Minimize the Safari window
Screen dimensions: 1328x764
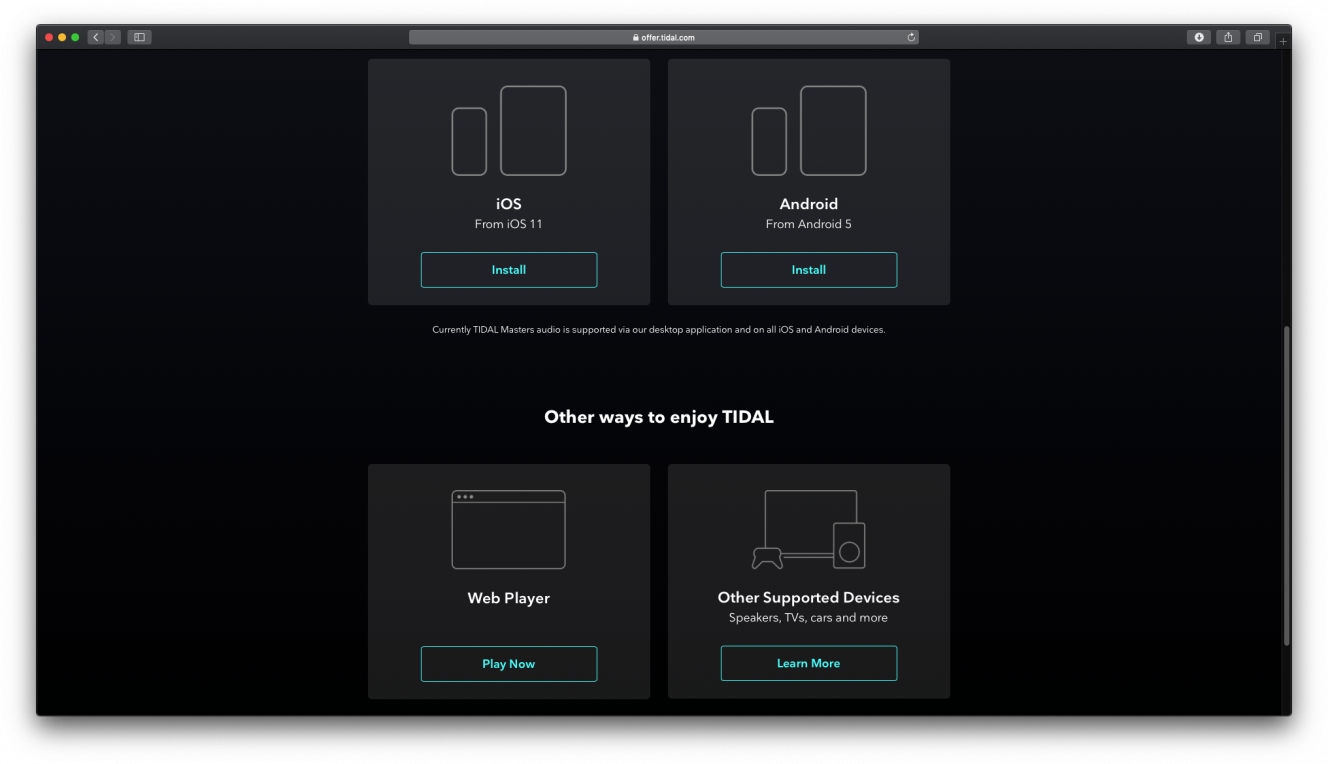click(x=62, y=37)
